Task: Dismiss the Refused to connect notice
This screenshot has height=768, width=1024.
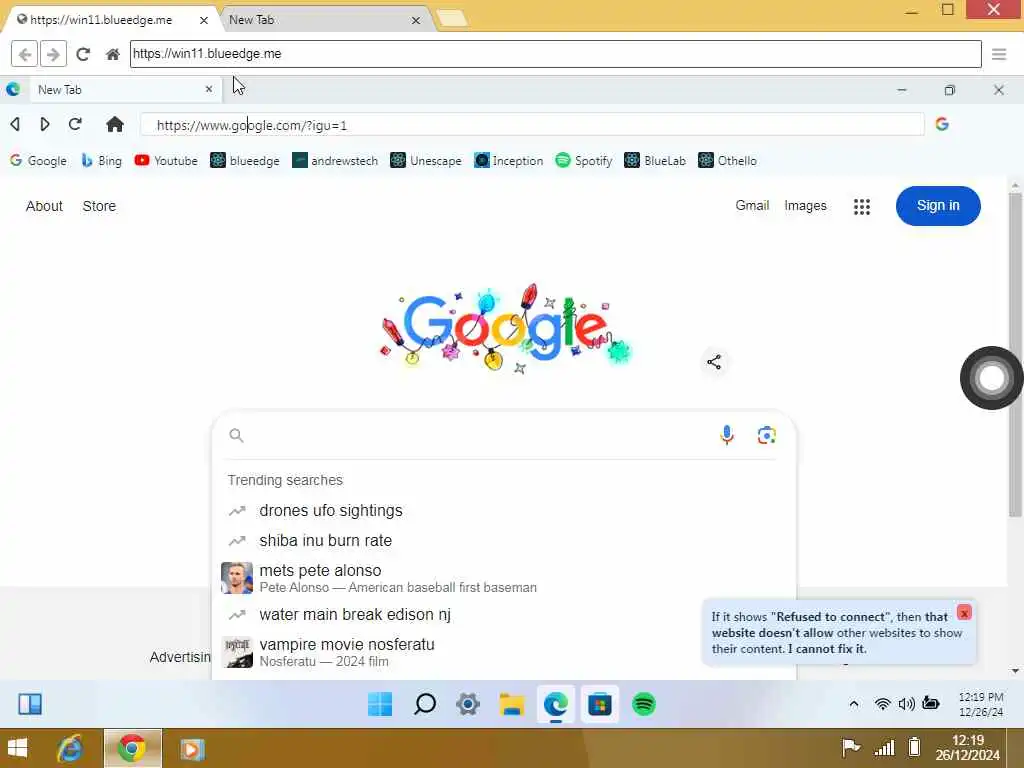Action: (964, 613)
